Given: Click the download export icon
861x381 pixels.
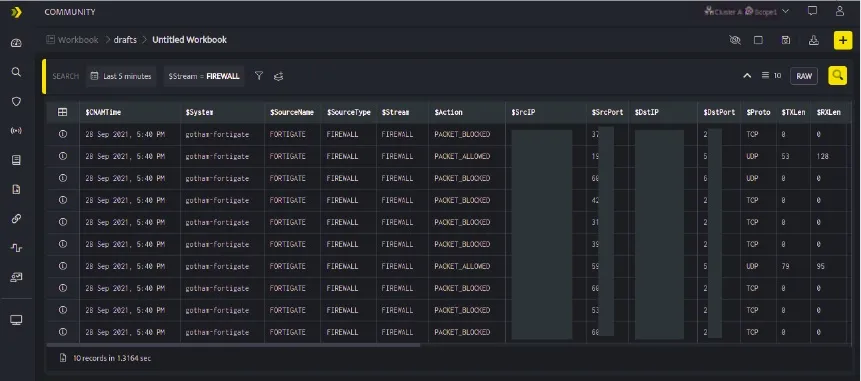Looking at the screenshot, I should [x=814, y=40].
